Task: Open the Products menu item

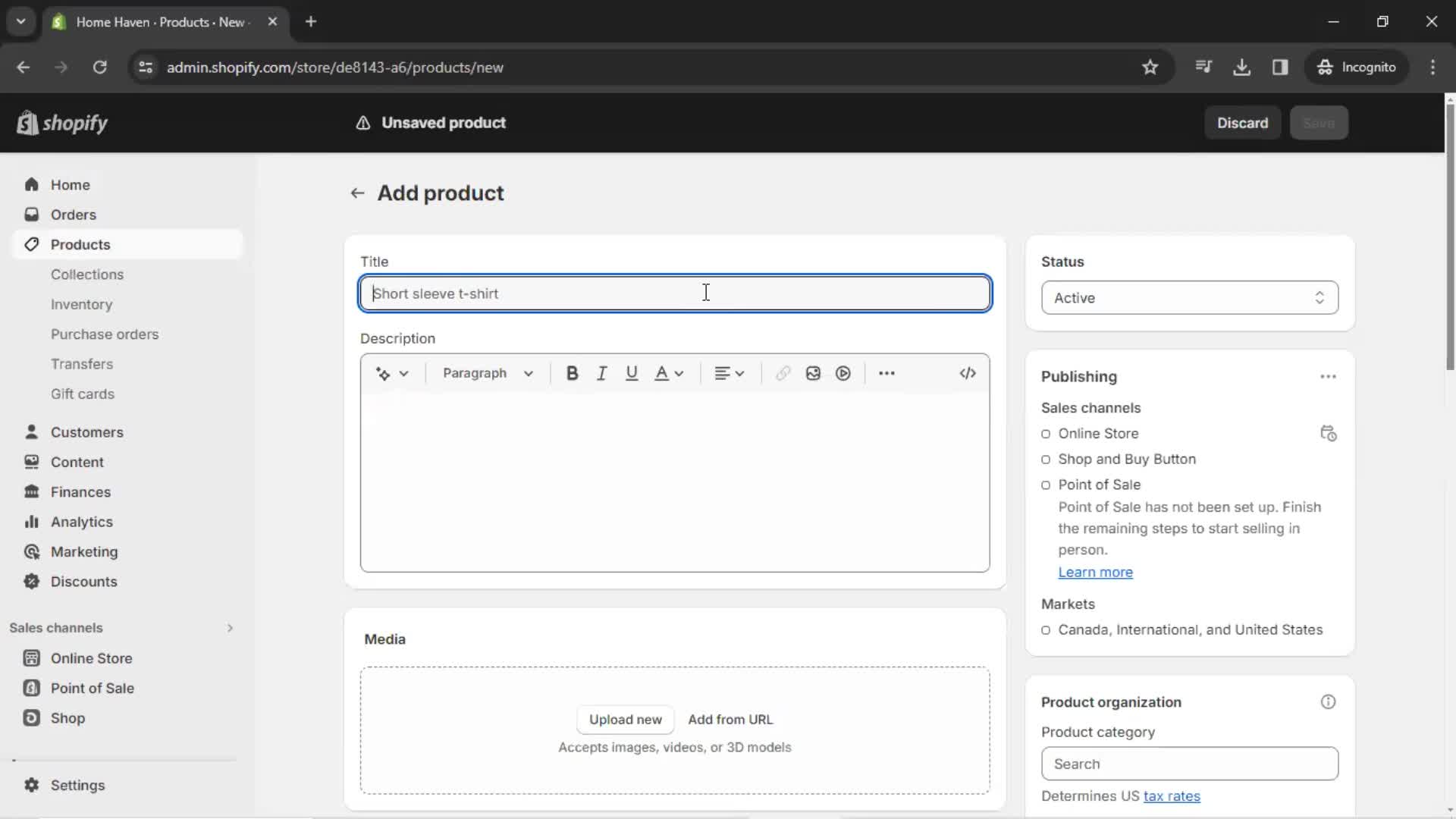Action: pyautogui.click(x=80, y=244)
